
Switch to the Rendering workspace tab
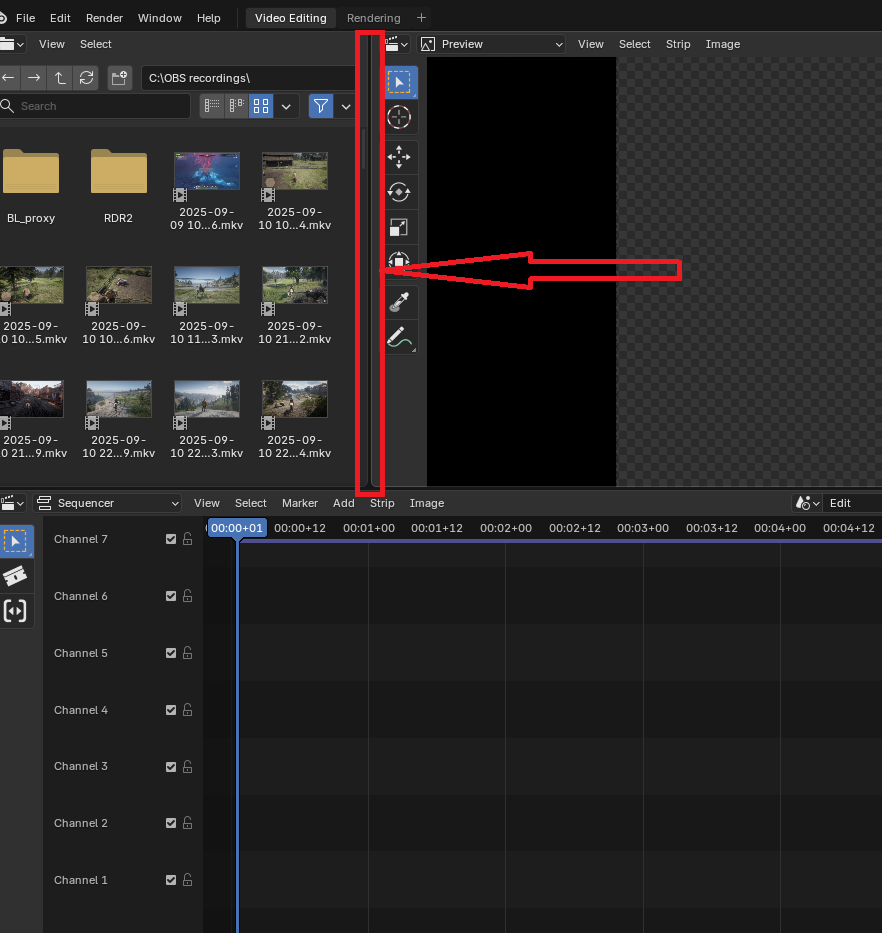(374, 18)
